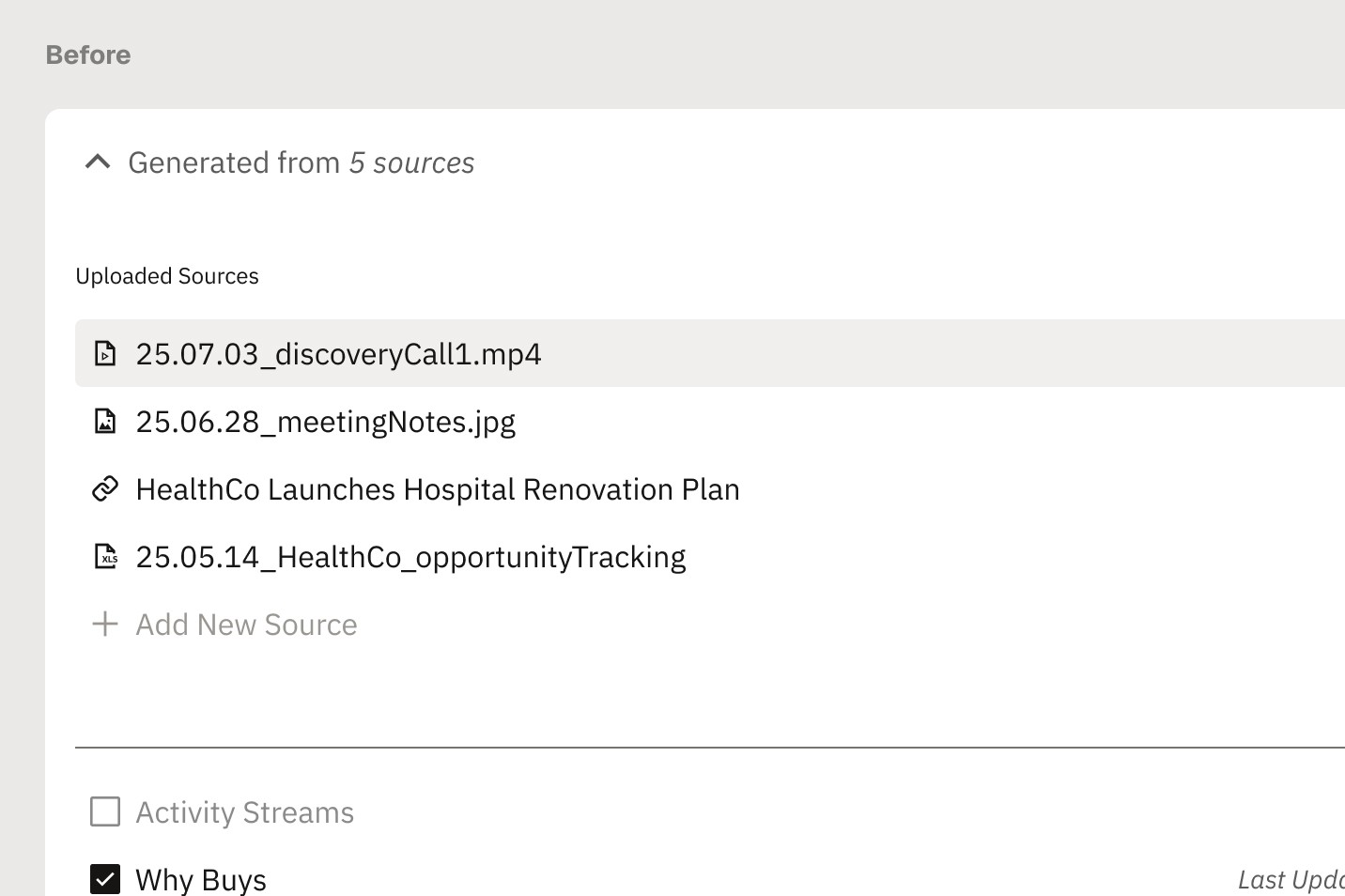This screenshot has height=896, width=1345.
Task: Click the plus icon for Add New Source
Action: pos(105,625)
